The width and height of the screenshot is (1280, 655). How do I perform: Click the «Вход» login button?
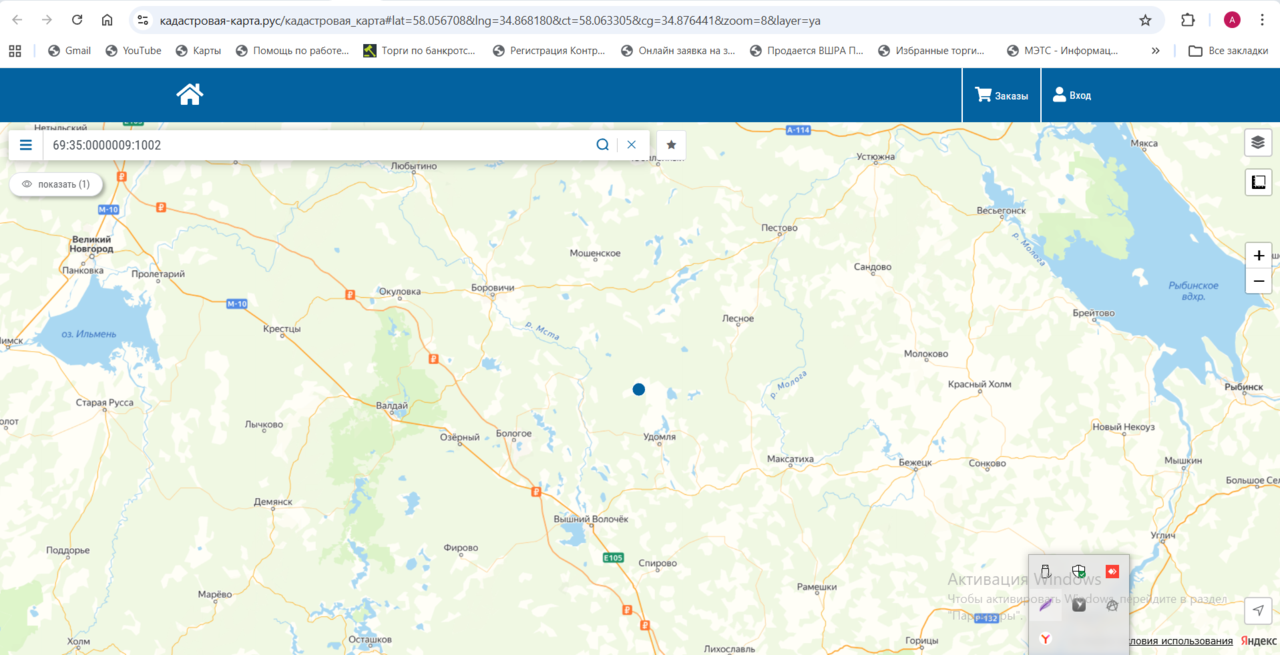[1069, 94]
